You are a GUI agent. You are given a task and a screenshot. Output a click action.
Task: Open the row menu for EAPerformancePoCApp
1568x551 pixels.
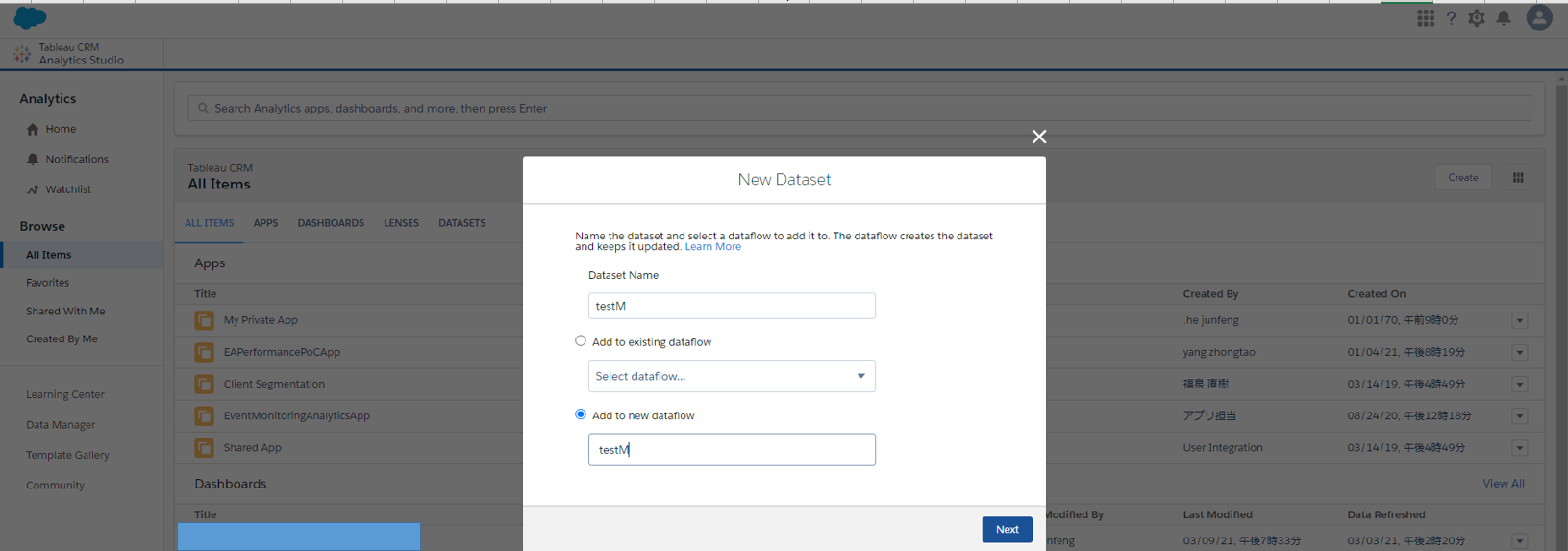tap(1520, 352)
